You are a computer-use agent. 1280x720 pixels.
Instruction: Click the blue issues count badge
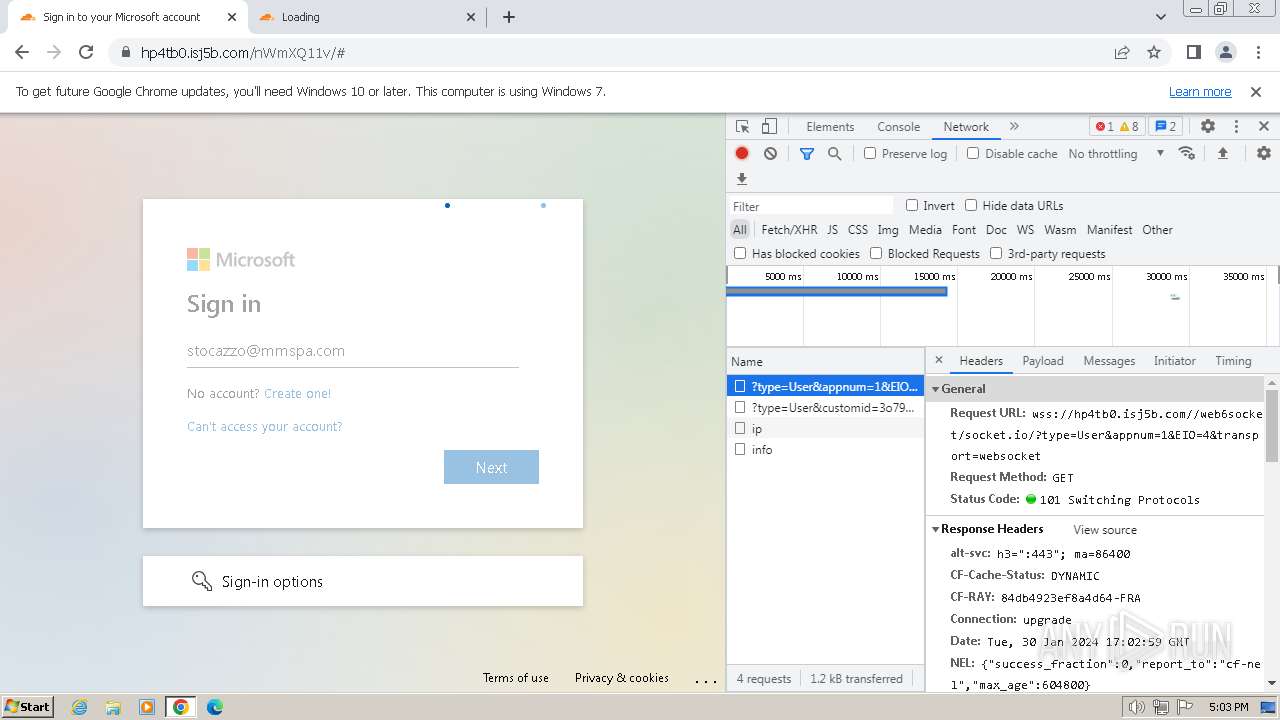(x=1165, y=127)
